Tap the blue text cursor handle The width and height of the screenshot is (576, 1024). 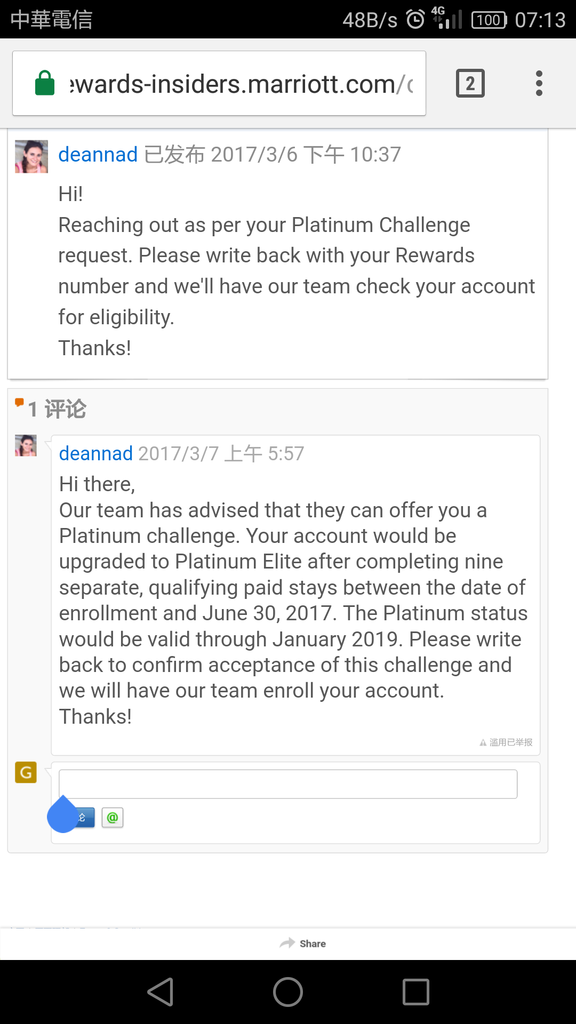(63, 814)
